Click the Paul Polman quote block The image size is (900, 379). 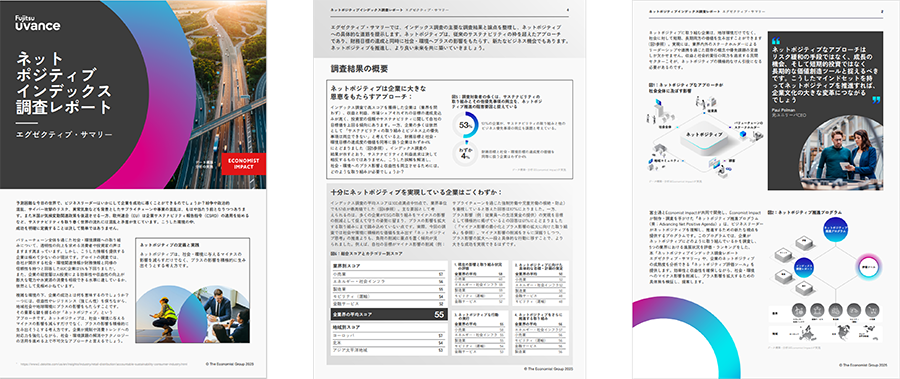pos(826,110)
